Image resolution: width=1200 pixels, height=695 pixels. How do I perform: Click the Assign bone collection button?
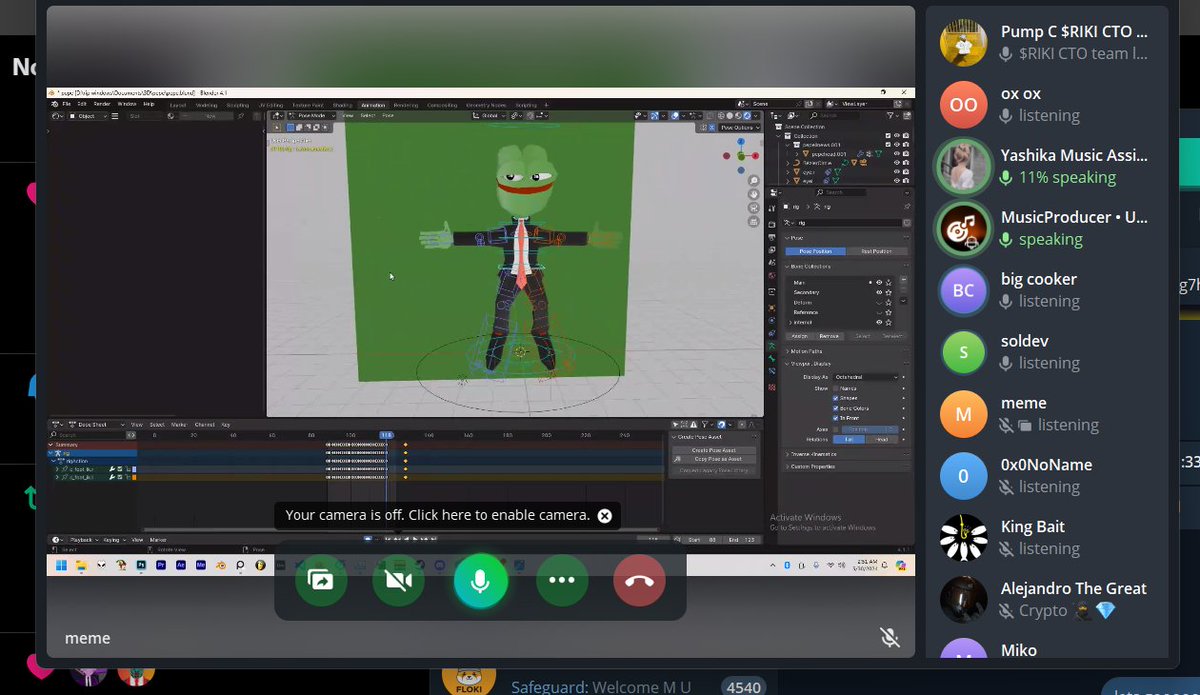pos(802,336)
